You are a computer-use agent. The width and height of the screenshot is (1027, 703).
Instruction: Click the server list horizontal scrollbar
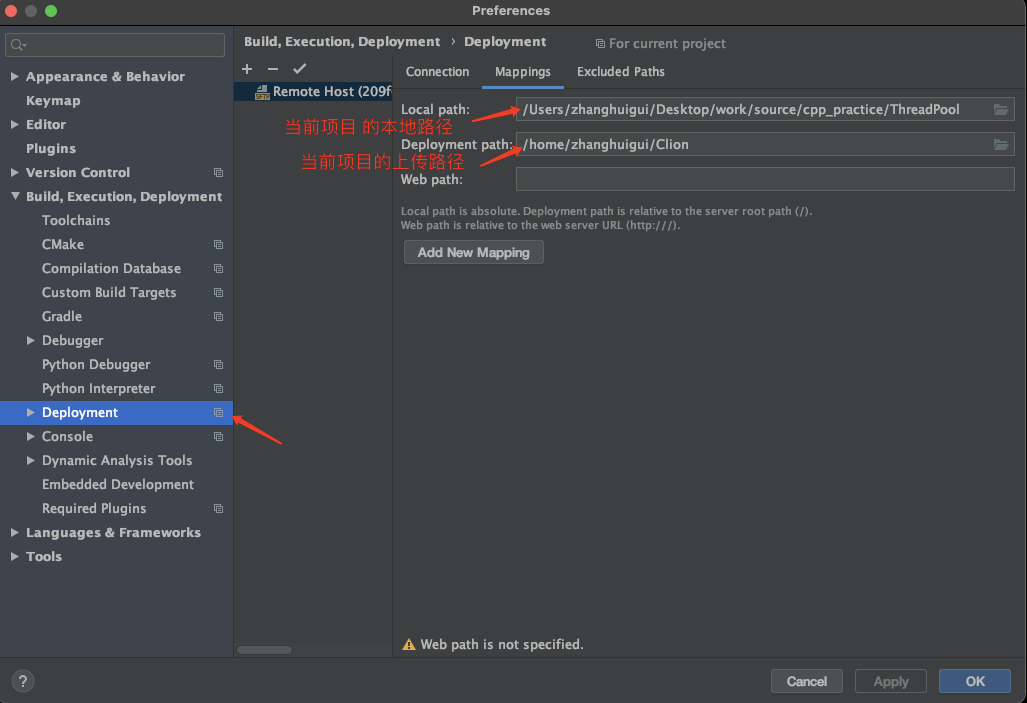265,650
